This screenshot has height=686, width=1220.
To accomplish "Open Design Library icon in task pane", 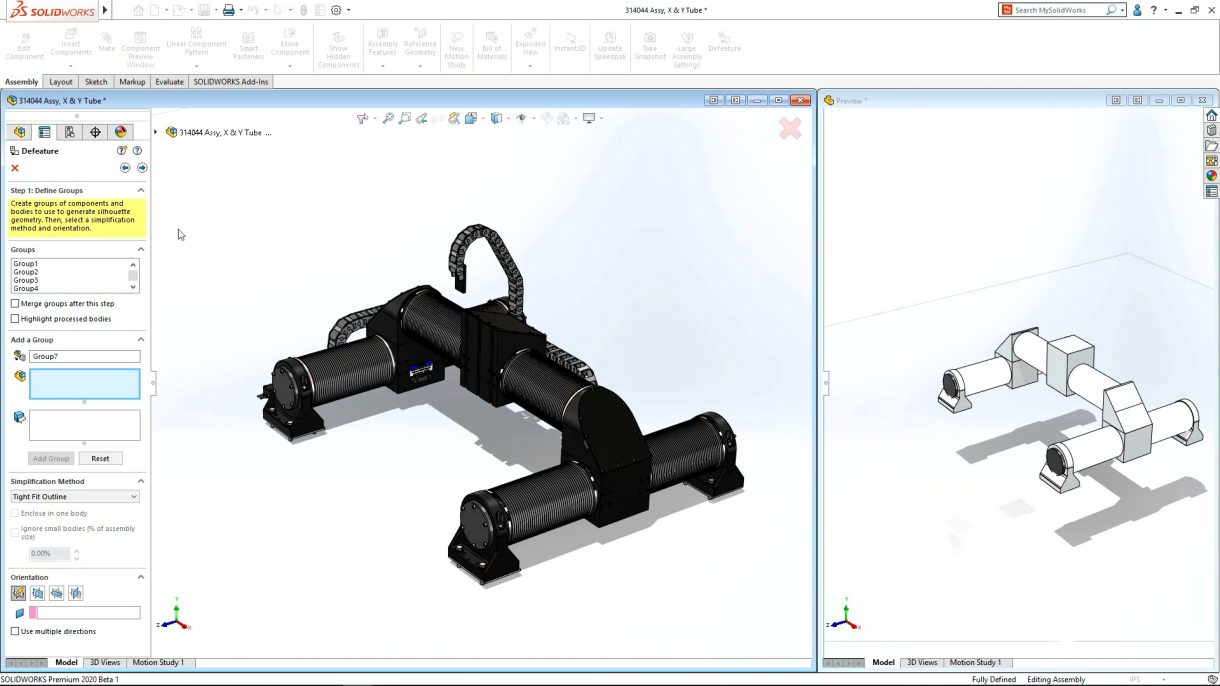I will tap(1211, 130).
